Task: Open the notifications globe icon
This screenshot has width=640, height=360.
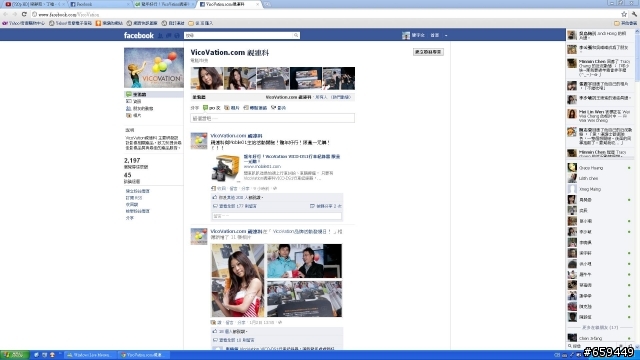Action: click(177, 36)
